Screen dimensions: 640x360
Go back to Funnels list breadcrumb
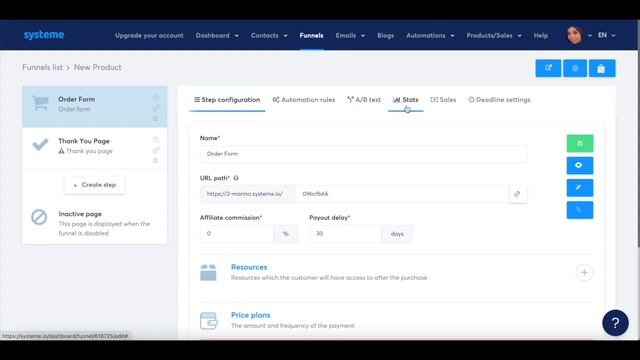[x=42, y=67]
